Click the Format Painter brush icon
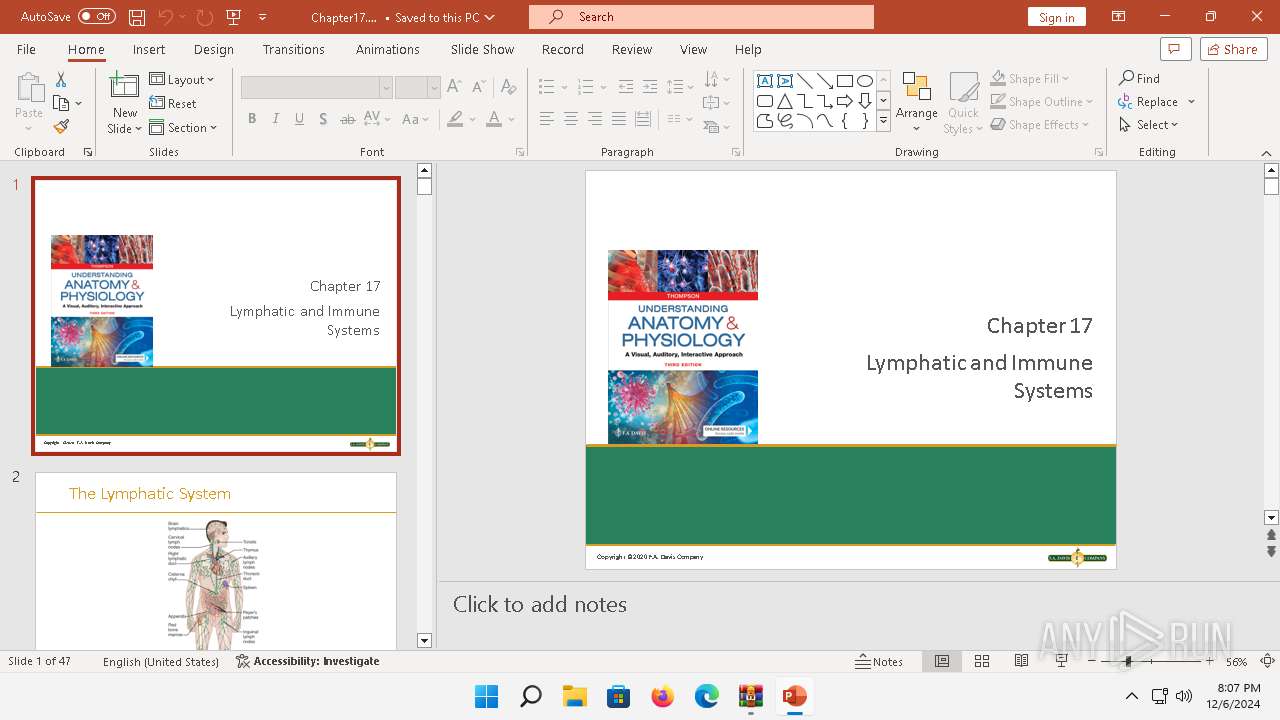The image size is (1280, 720). point(61,127)
